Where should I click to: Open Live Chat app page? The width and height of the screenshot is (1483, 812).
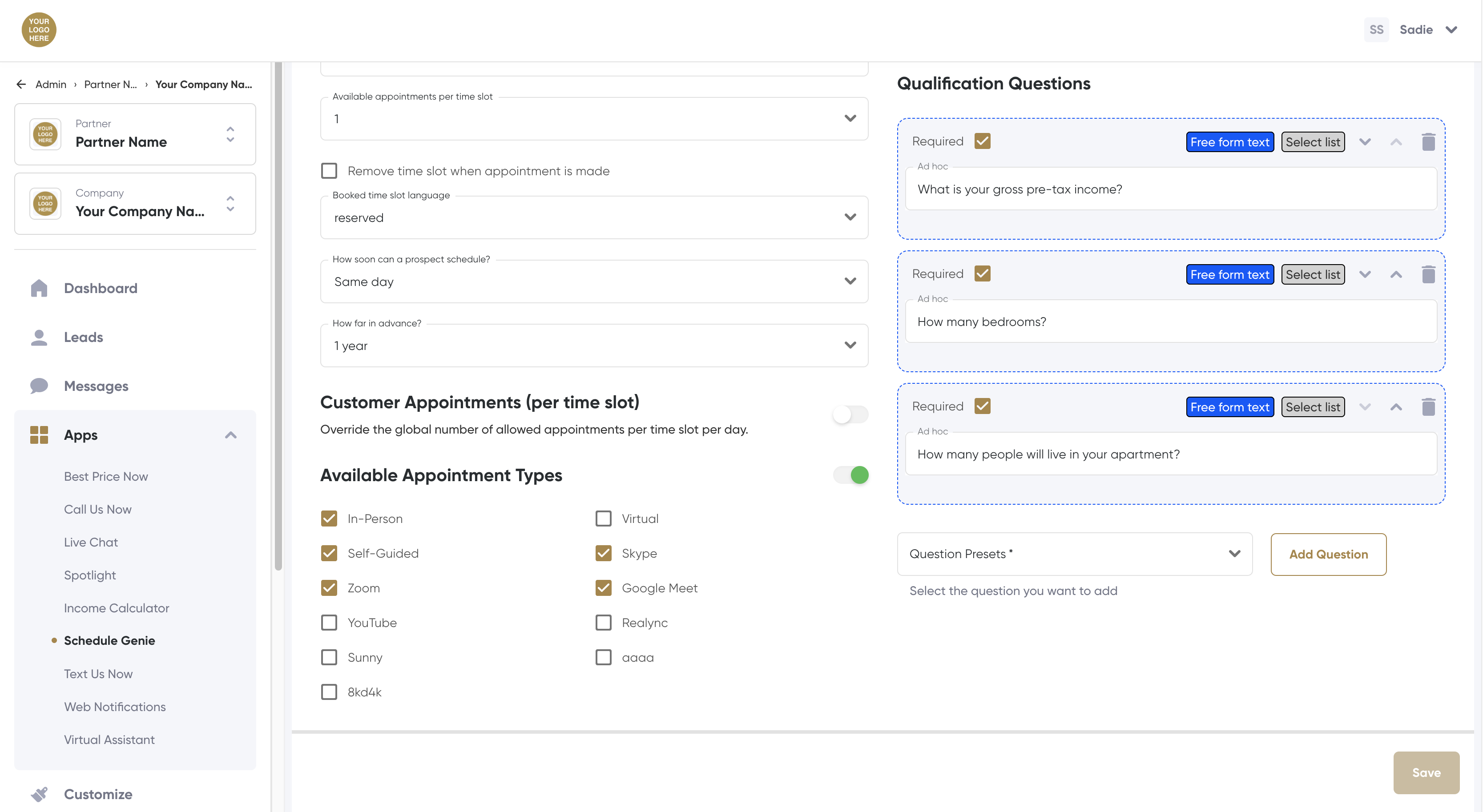pos(90,542)
